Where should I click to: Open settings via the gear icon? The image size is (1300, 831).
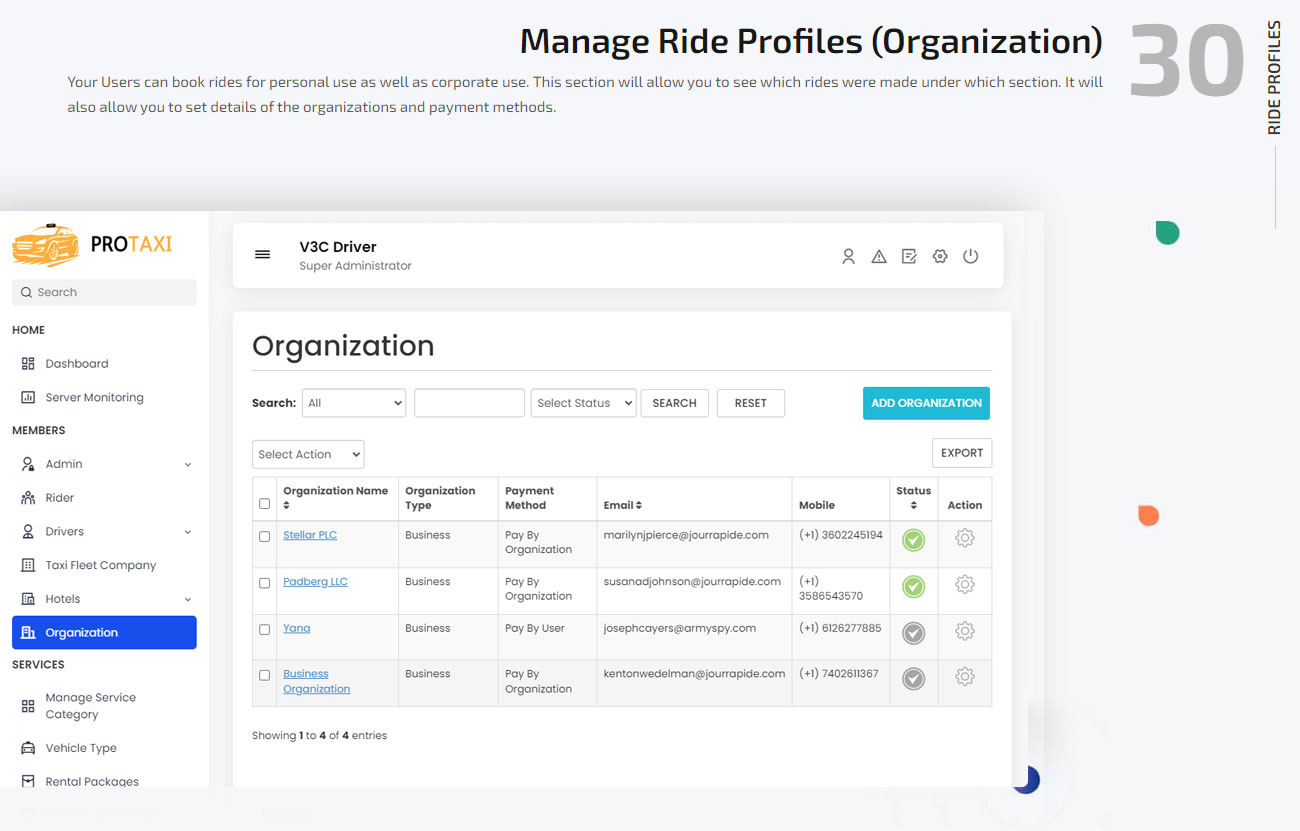(939, 256)
